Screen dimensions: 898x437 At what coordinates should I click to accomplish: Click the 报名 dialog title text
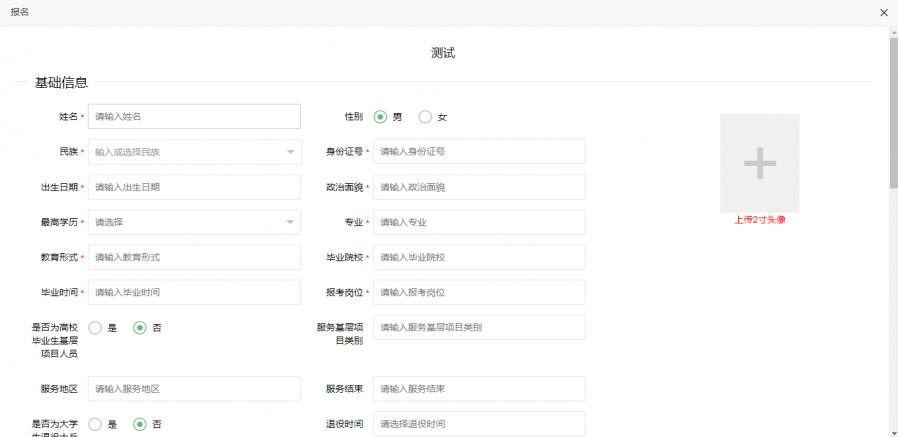tap(19, 12)
